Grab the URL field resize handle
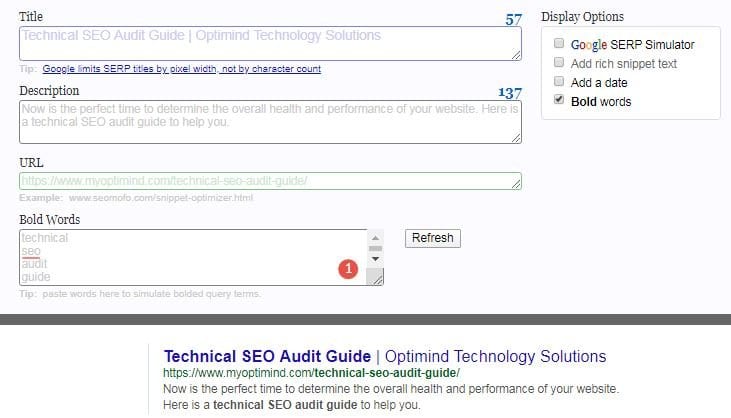The height and width of the screenshot is (418, 731). tap(516, 184)
